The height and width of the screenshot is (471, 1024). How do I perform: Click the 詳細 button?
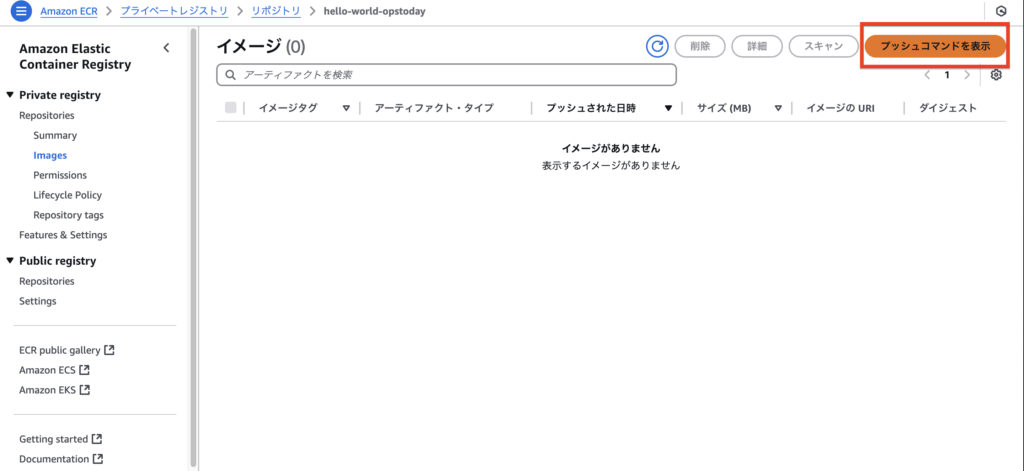(757, 46)
